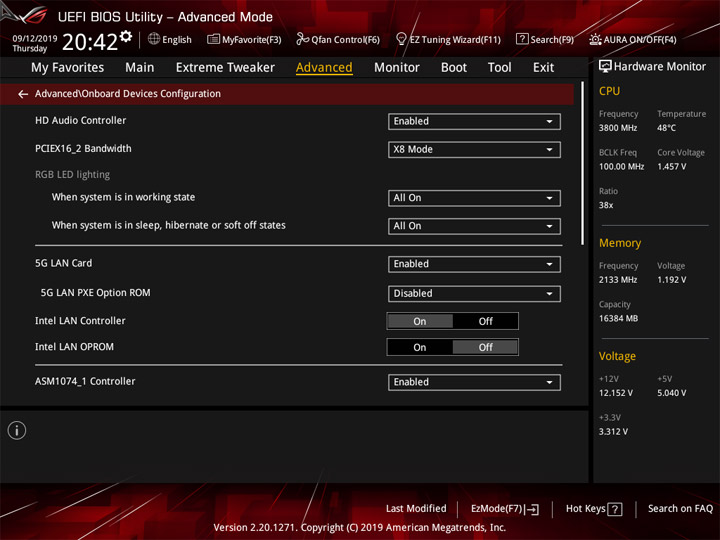Click the EZ Tuning Wizard lightbulb icon
Screen dimensions: 720x540
pyautogui.click(x=401, y=39)
